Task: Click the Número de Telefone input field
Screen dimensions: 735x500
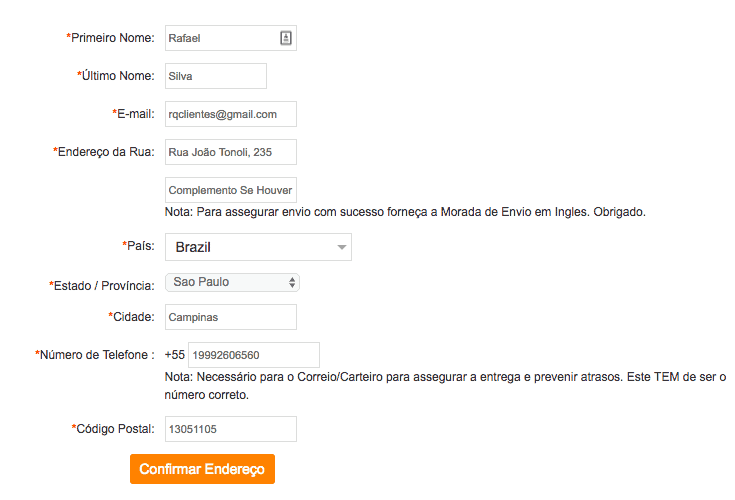Action: (254, 355)
